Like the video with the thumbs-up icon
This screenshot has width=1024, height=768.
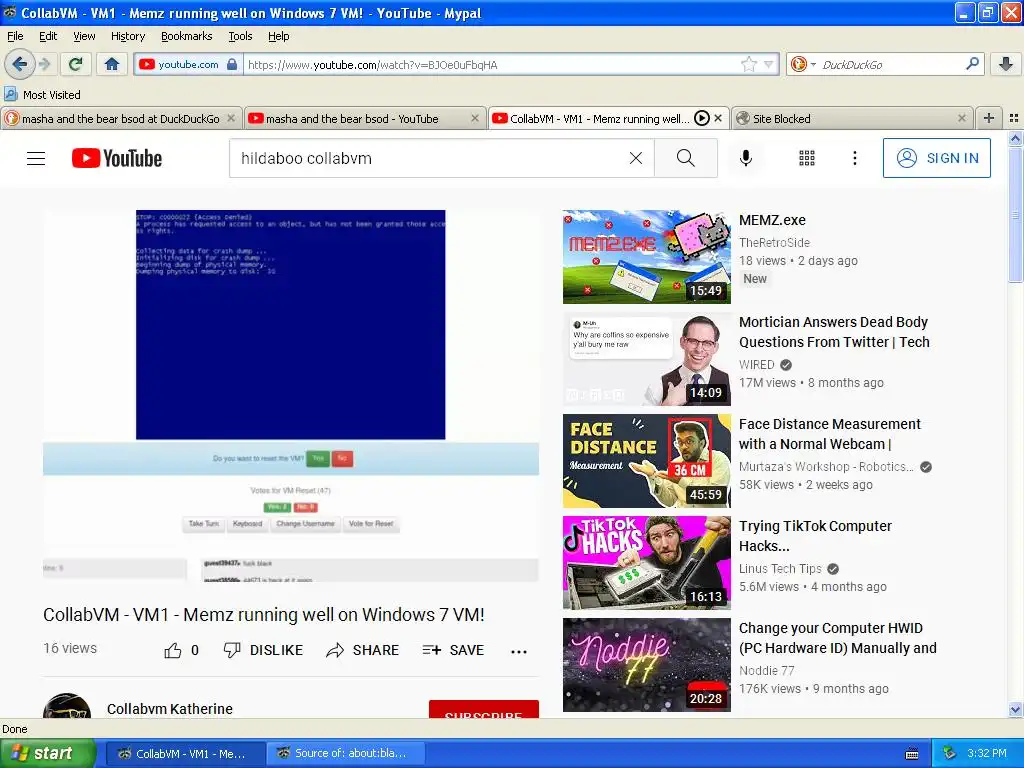pos(173,650)
